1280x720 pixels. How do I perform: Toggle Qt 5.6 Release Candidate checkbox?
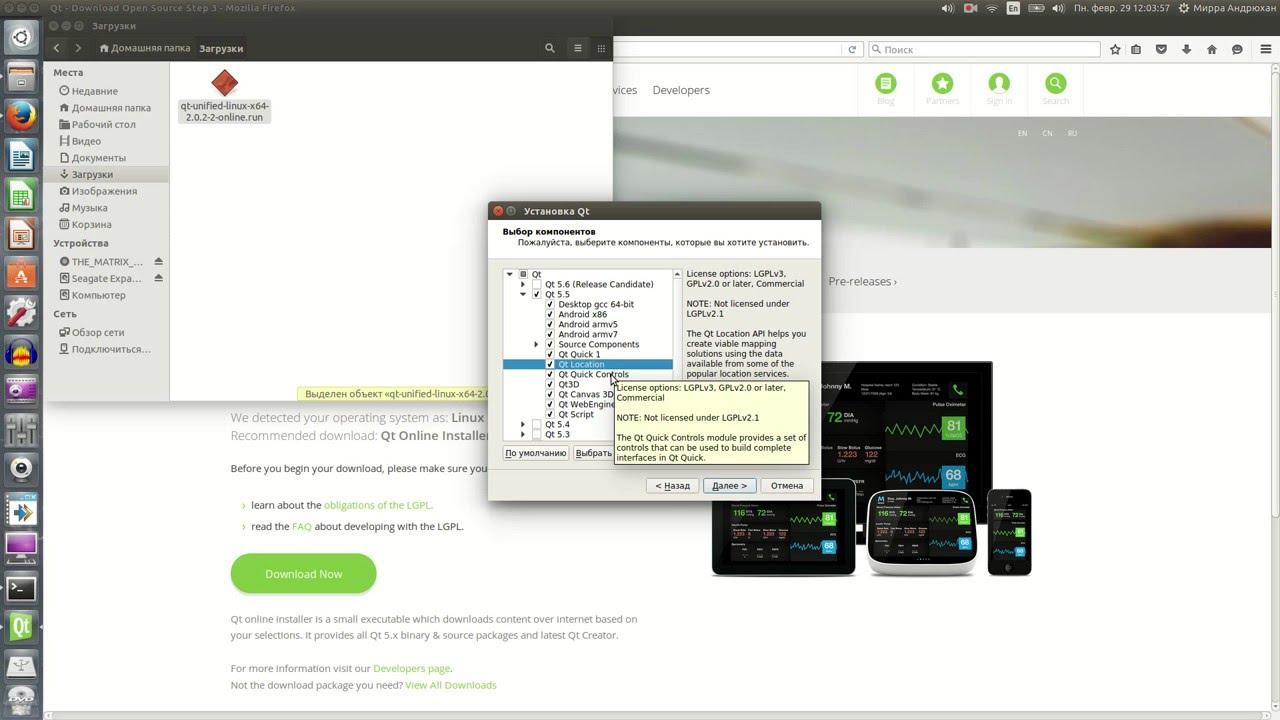(x=537, y=284)
